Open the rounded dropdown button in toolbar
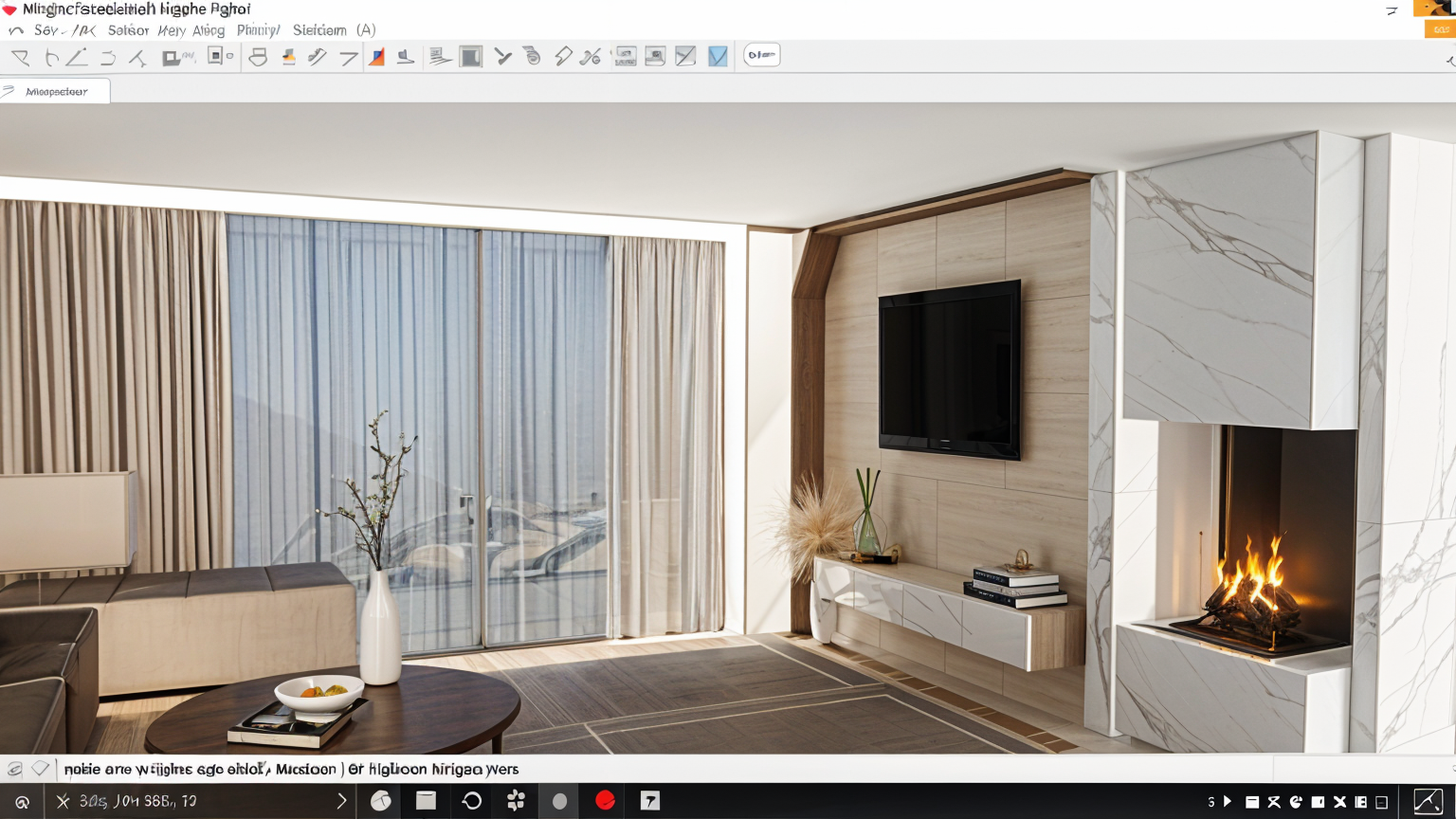The image size is (1456, 819). (x=761, y=55)
